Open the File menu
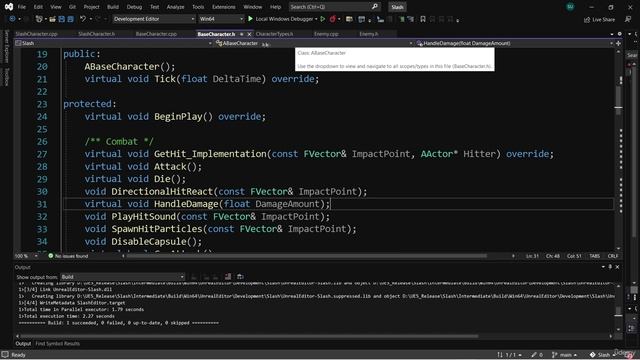This screenshot has width=640, height=360. [22, 7]
